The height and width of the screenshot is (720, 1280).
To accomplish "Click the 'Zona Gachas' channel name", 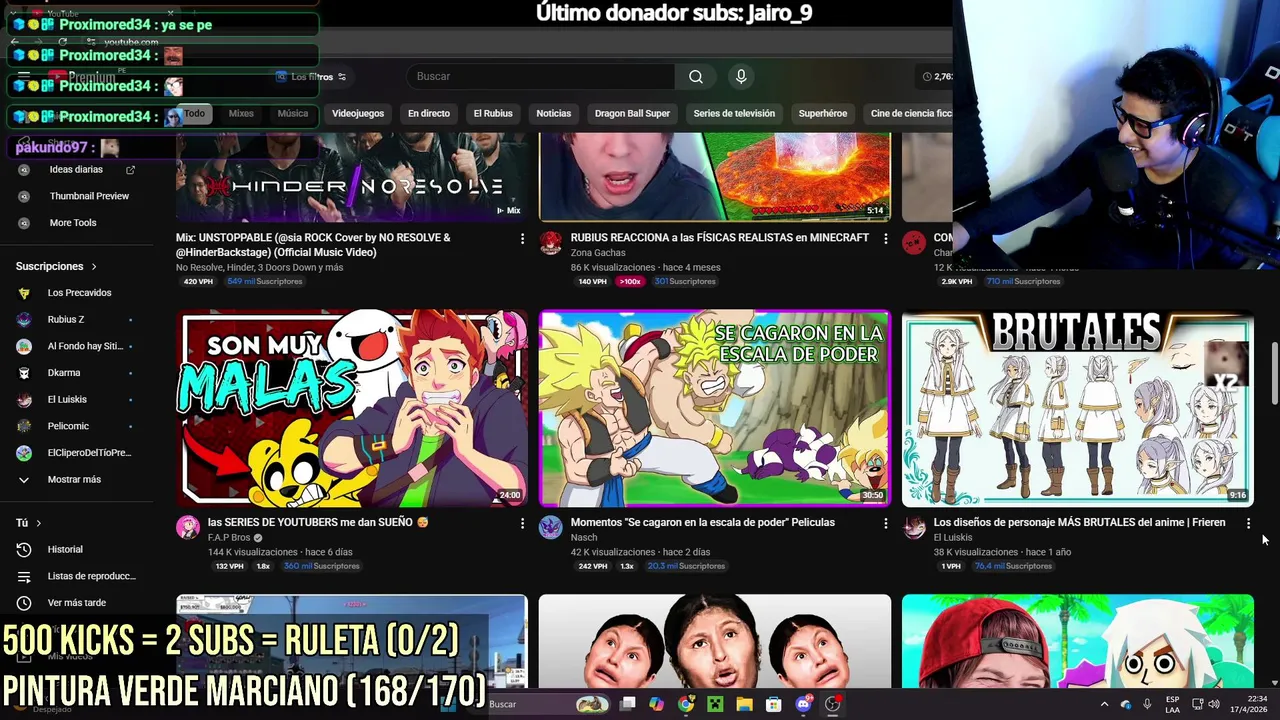I will [598, 253].
